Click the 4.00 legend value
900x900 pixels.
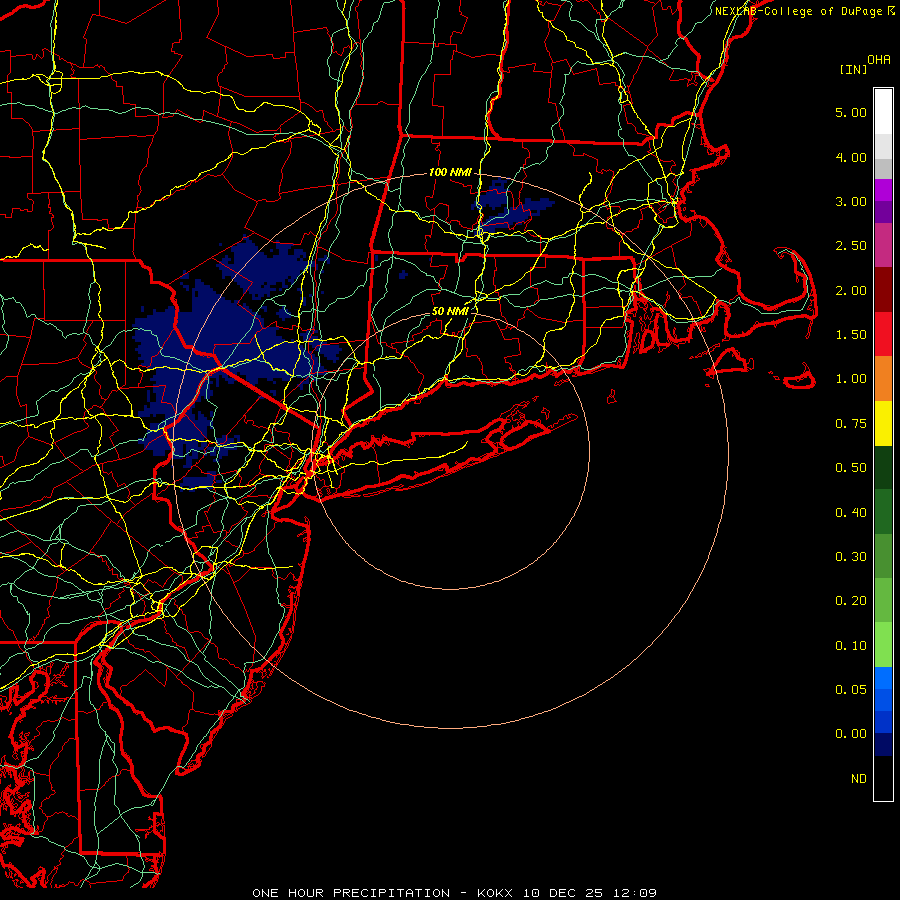851,157
